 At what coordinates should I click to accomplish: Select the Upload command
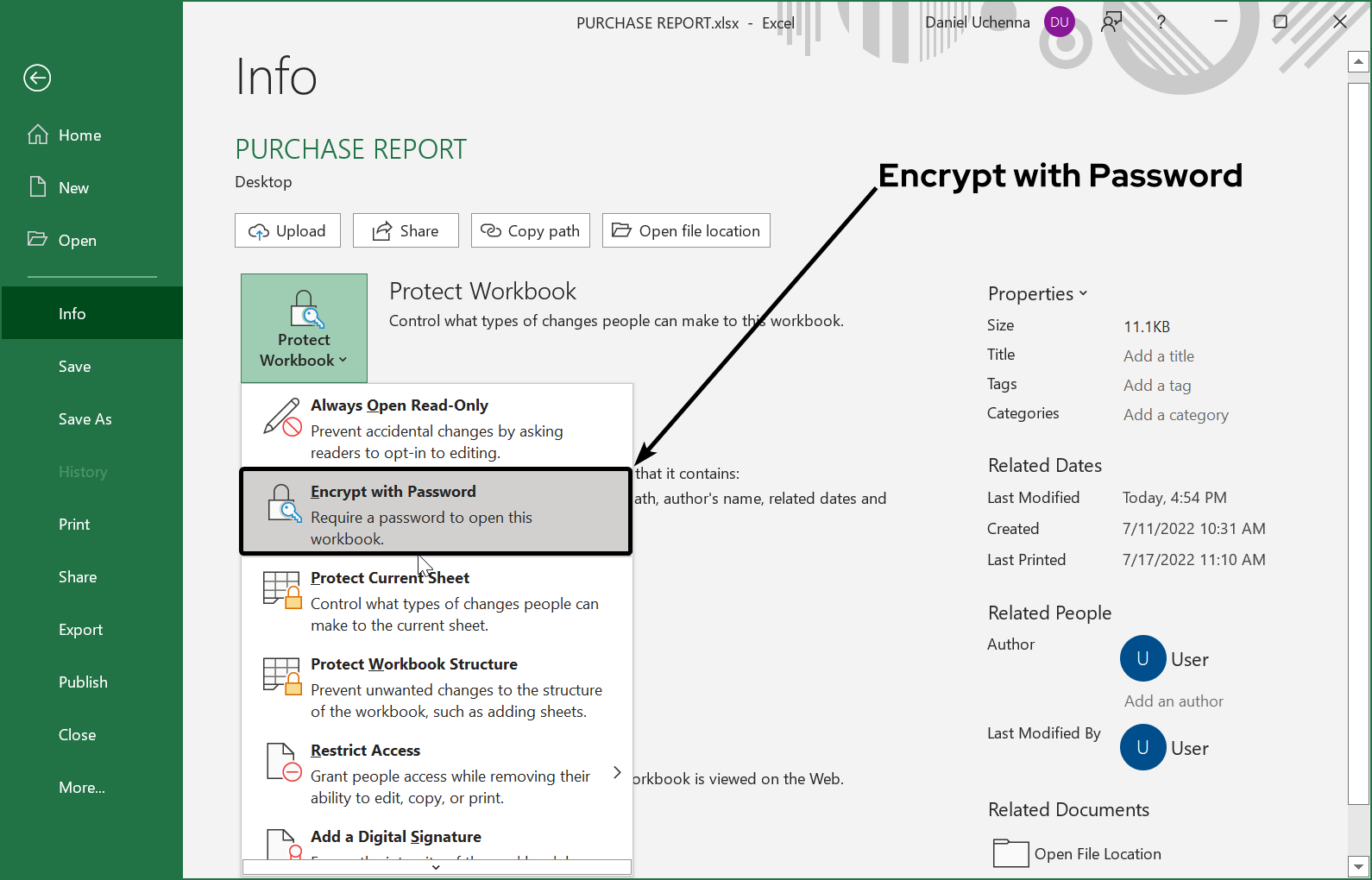(x=287, y=230)
